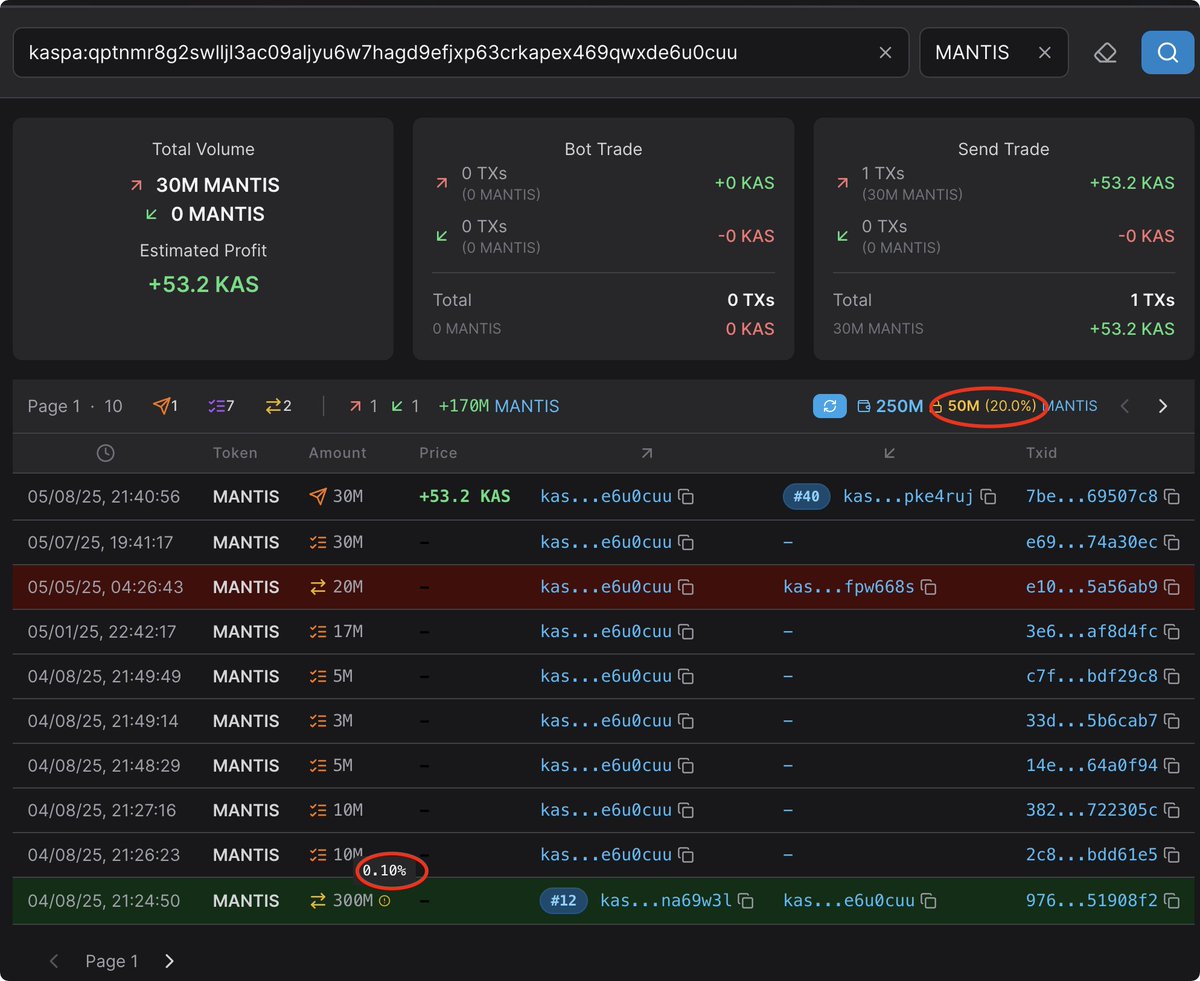Copy txid 382...722305c
Screen dimensions: 1200x981
1172,810
